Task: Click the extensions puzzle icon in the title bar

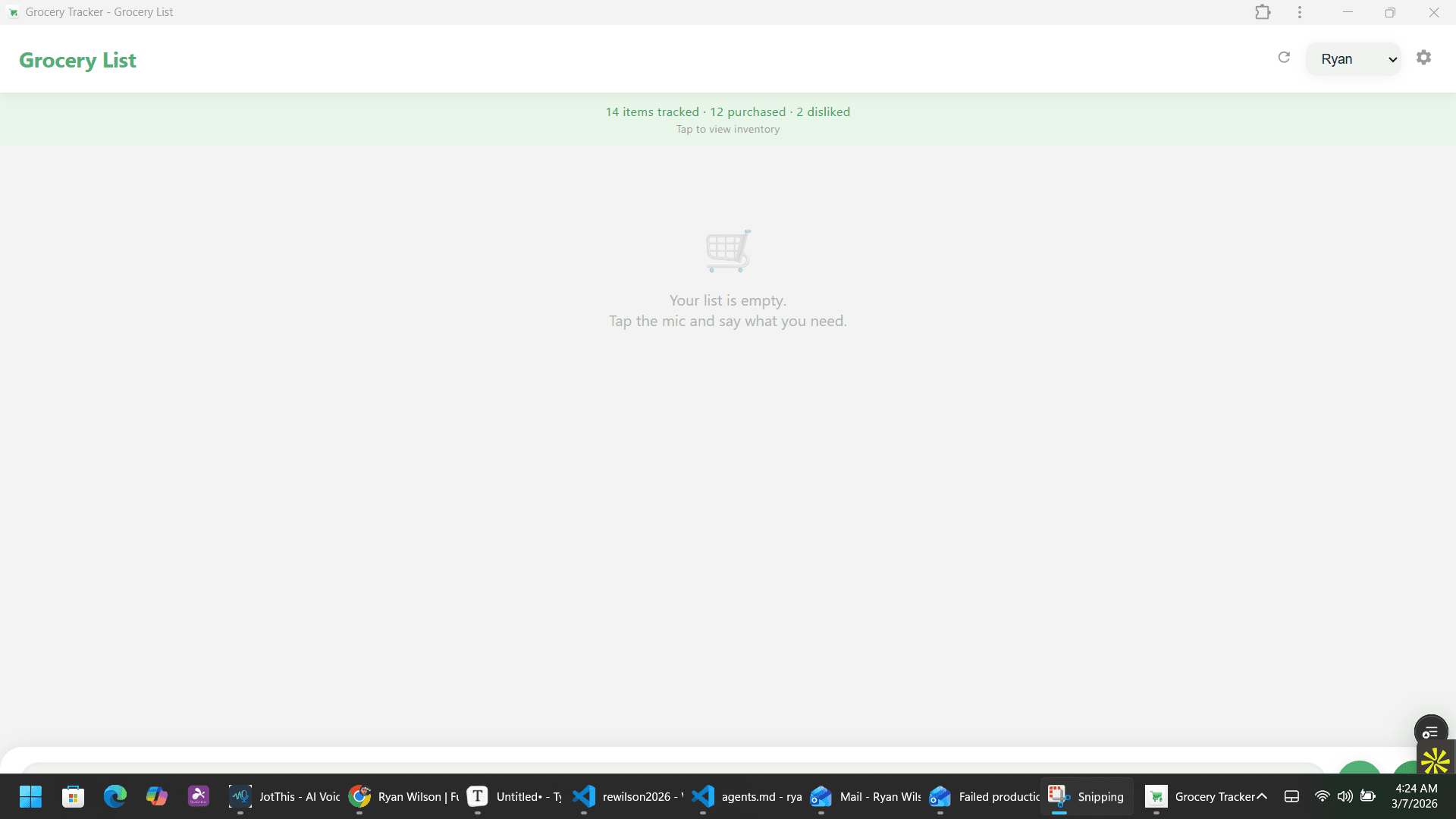Action: pyautogui.click(x=1263, y=12)
